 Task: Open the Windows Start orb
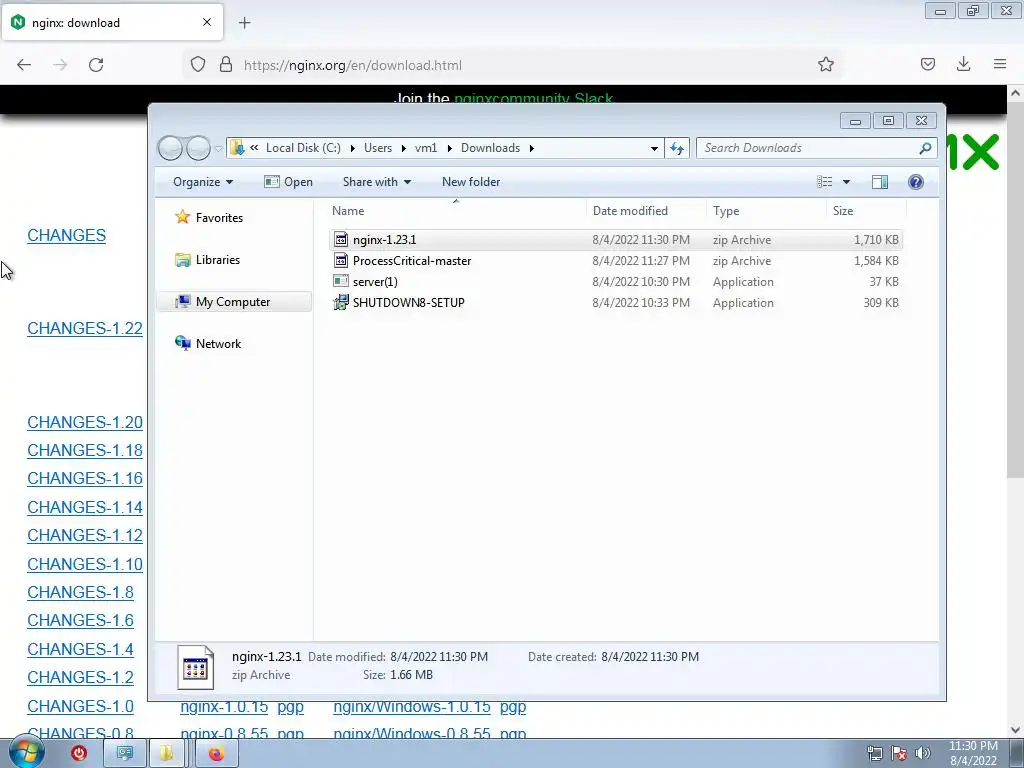(26, 753)
